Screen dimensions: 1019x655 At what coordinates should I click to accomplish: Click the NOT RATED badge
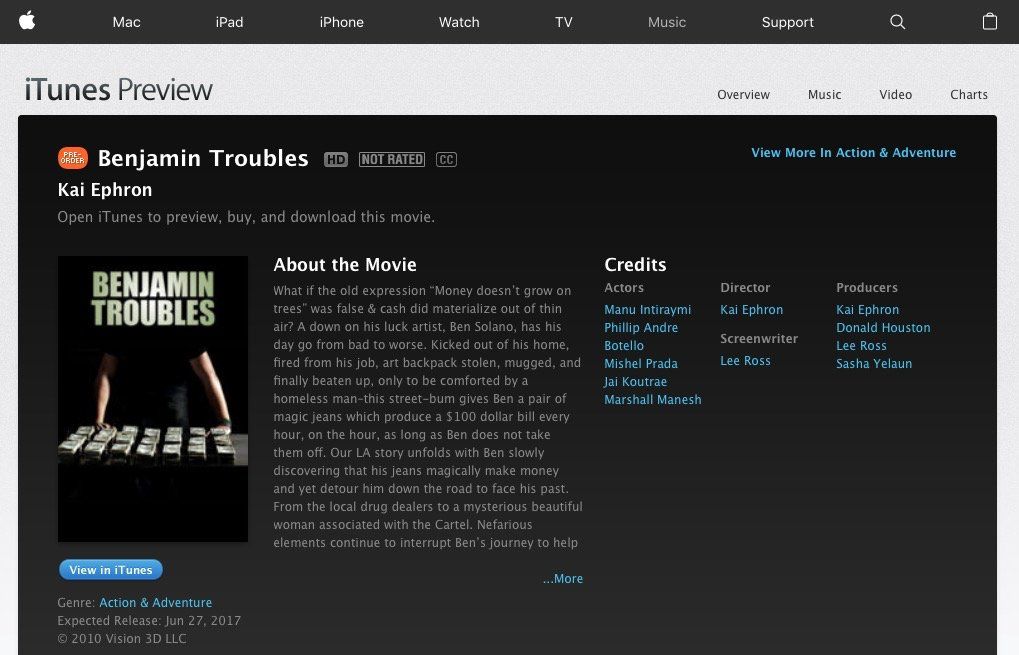pos(392,159)
